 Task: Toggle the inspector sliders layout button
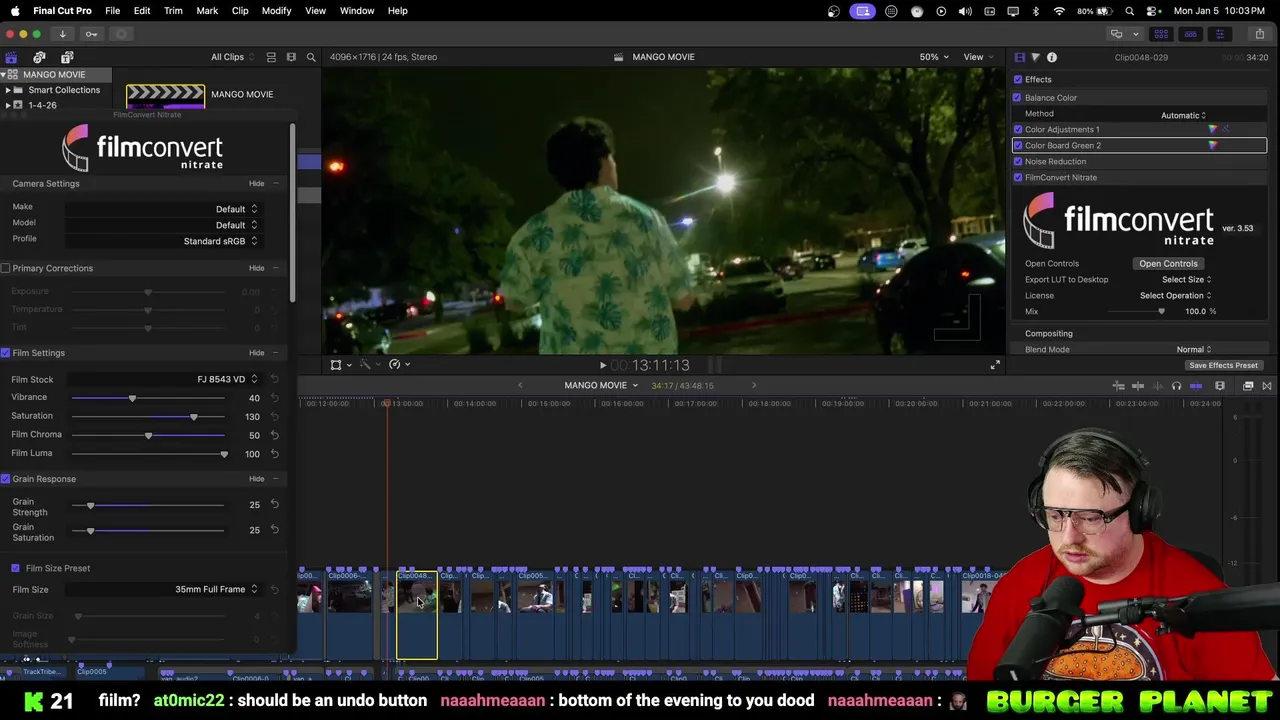[x=1219, y=34]
